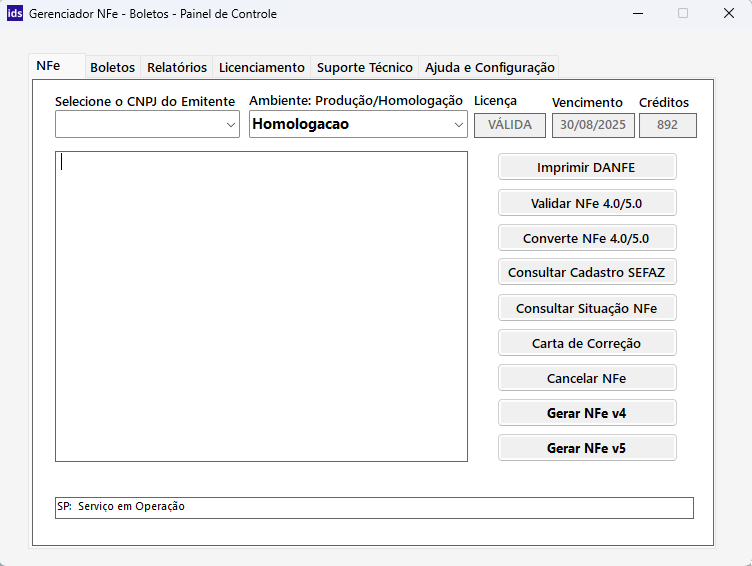Click the Imprimir DANFE button

(587, 167)
